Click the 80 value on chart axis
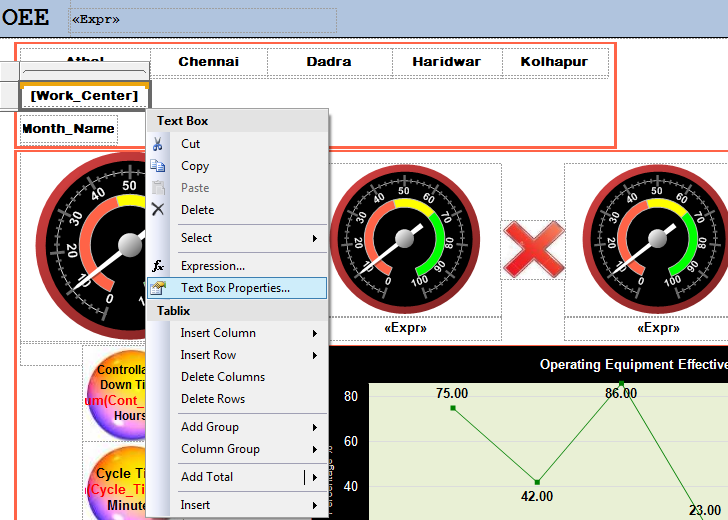This screenshot has width=728, height=520. point(351,396)
